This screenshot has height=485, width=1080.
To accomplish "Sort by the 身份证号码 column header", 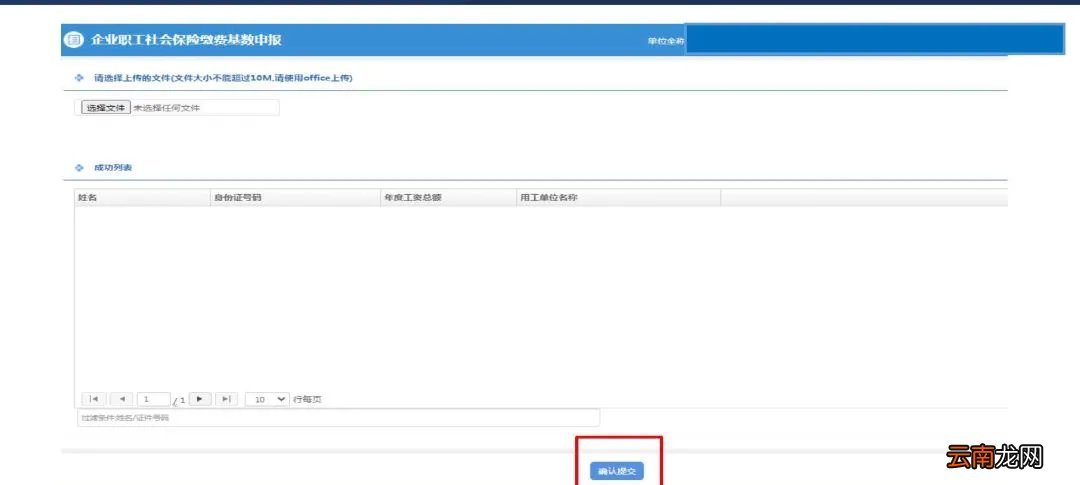I will click(237, 198).
